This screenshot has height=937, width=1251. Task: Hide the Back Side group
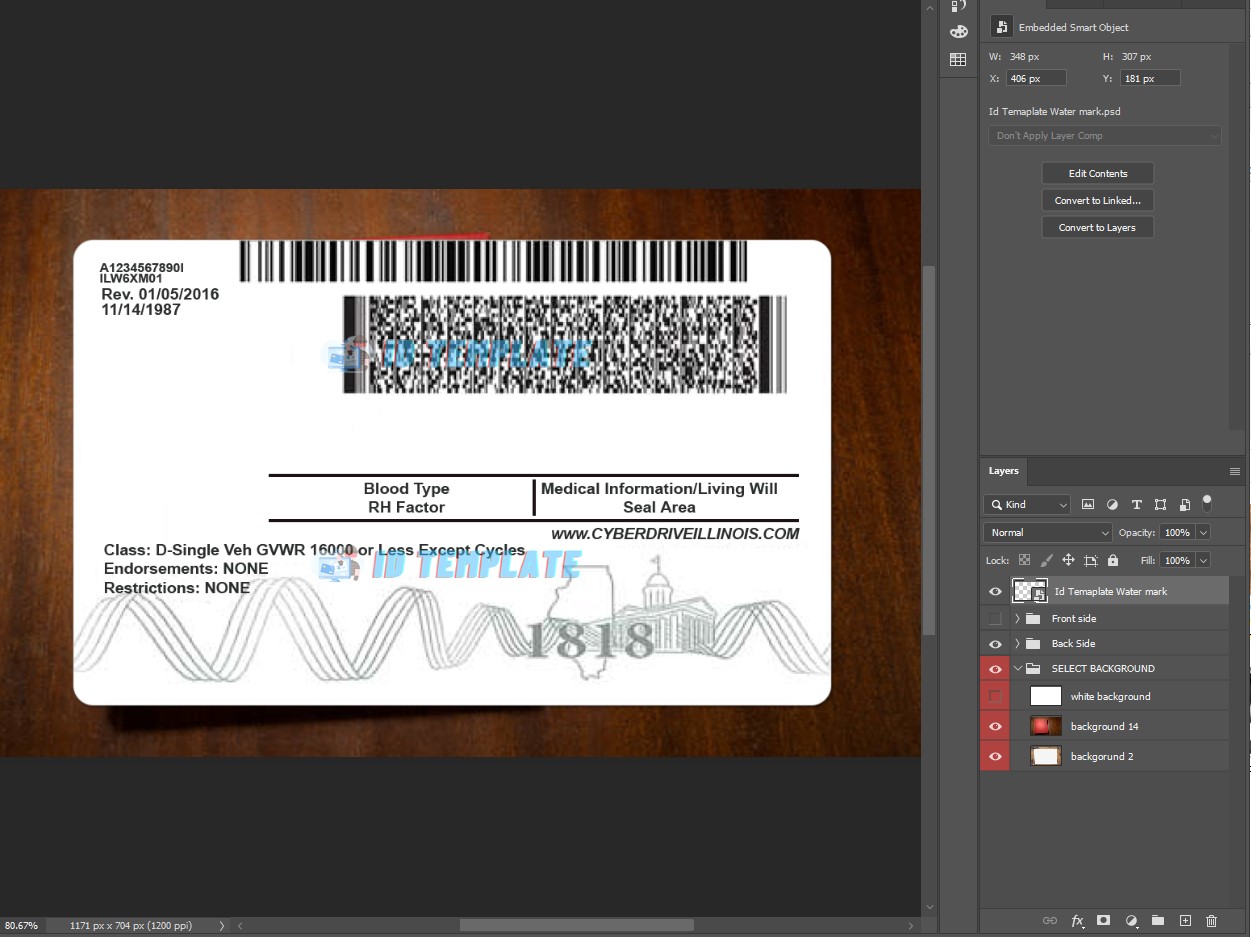[995, 644]
